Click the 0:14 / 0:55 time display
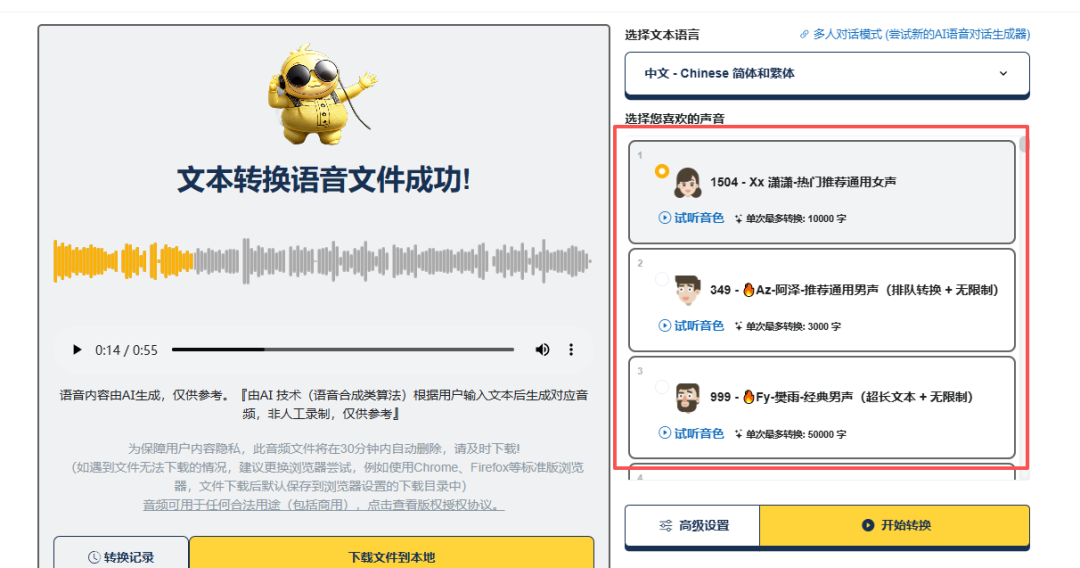Viewport: 1080px width, 568px height. click(127, 350)
